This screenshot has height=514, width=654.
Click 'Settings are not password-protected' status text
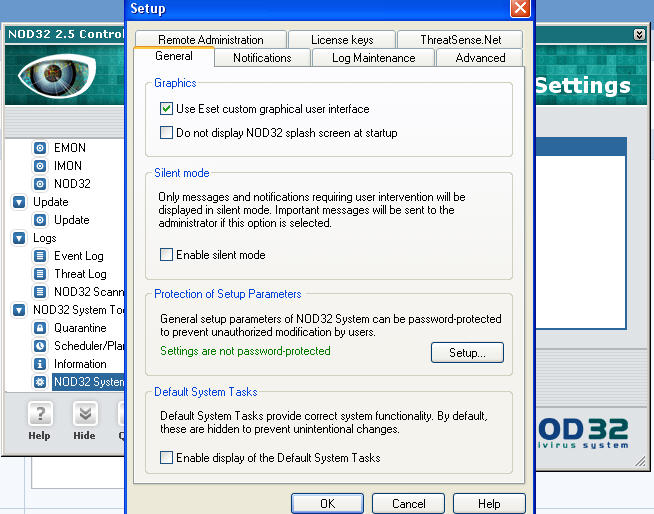click(245, 351)
